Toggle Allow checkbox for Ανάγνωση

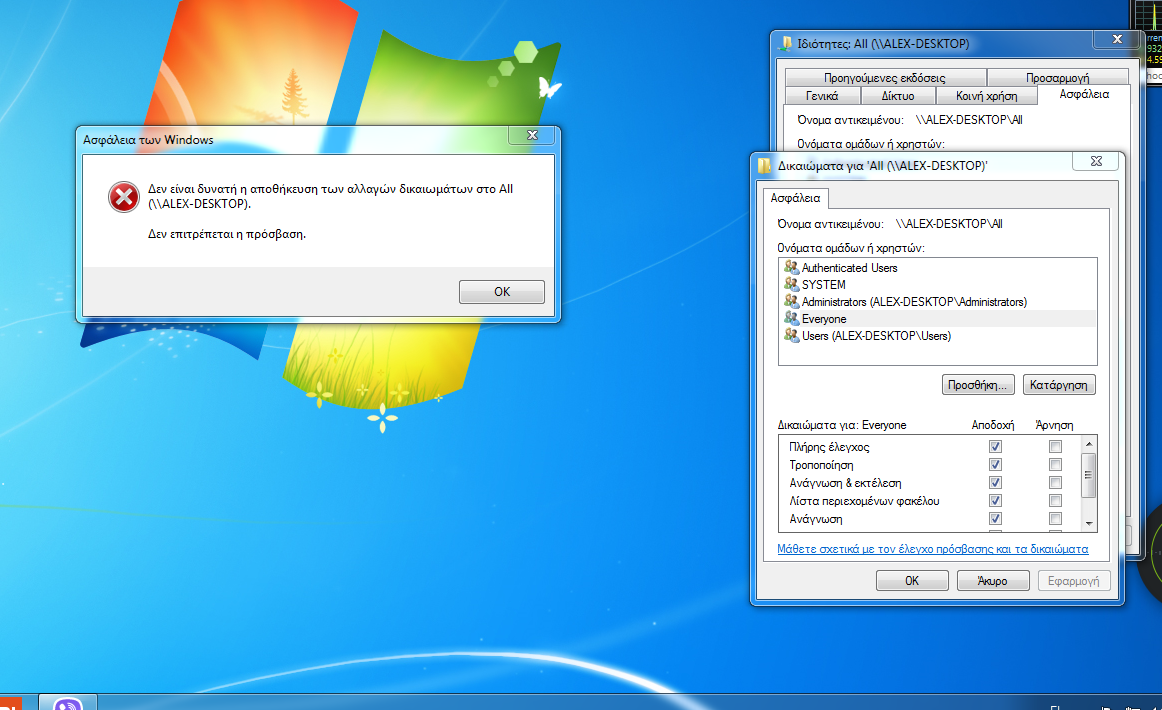[x=995, y=519]
